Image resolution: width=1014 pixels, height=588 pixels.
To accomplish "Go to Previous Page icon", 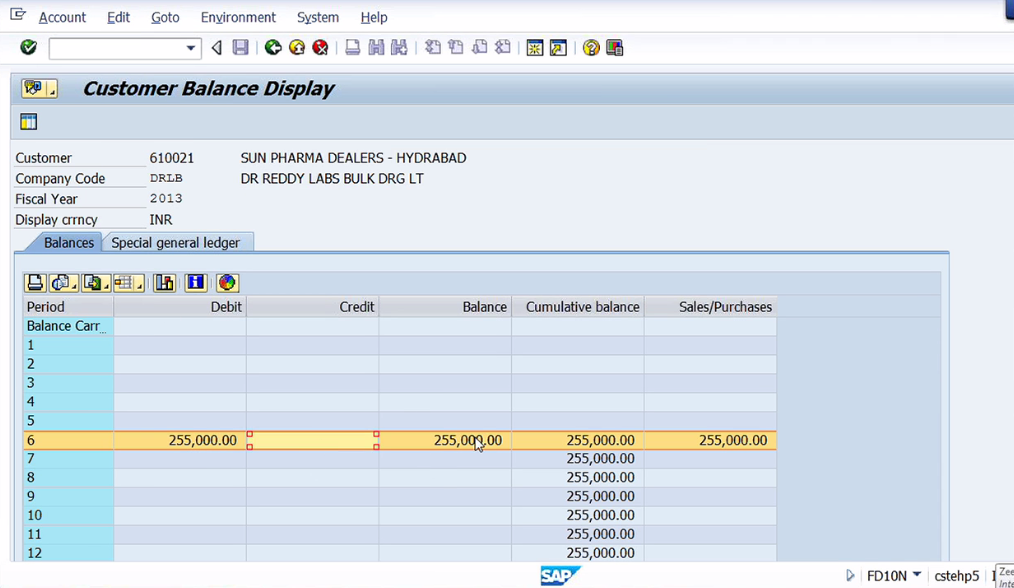I will pyautogui.click(x=456, y=48).
